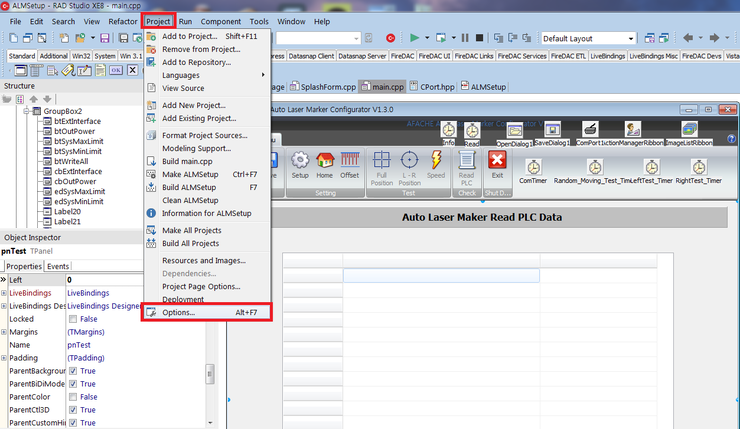Open the back arrow history dropdown
This screenshot has width=740, height=429.
tap(700, 38)
